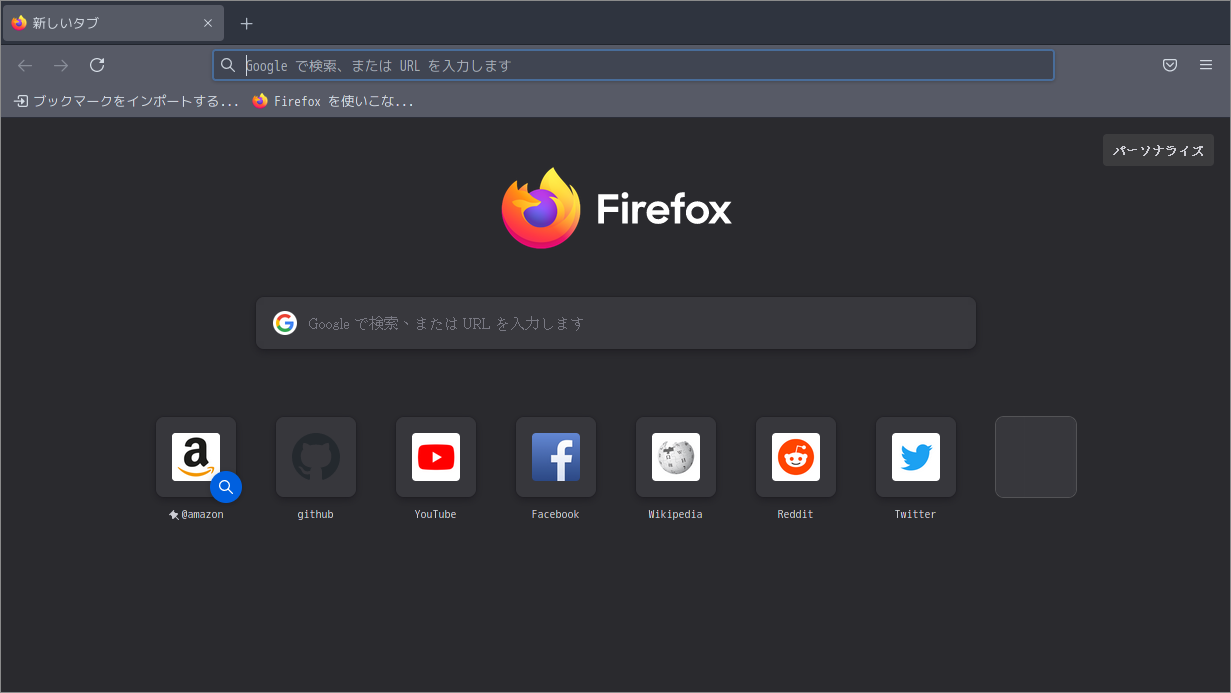Click the large Firefox logo

pos(541,208)
